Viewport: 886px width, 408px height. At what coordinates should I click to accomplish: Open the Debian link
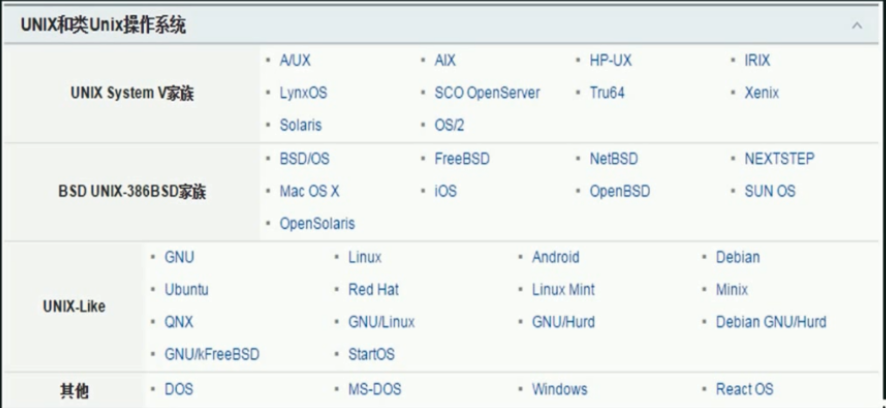click(738, 258)
